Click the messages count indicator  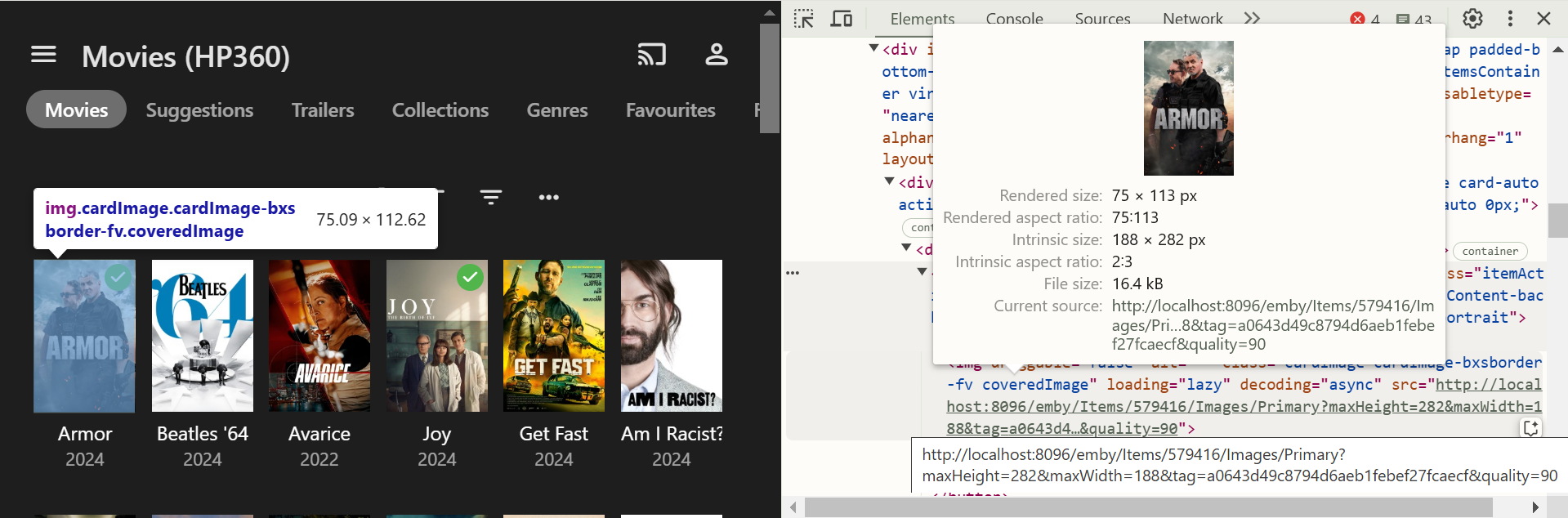tap(1414, 19)
